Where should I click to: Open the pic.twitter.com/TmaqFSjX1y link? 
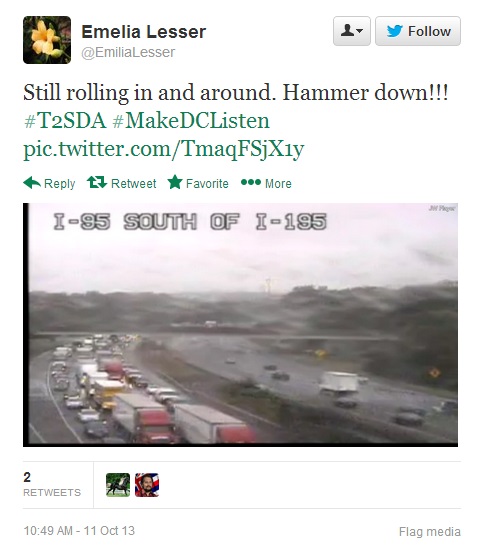[x=164, y=149]
